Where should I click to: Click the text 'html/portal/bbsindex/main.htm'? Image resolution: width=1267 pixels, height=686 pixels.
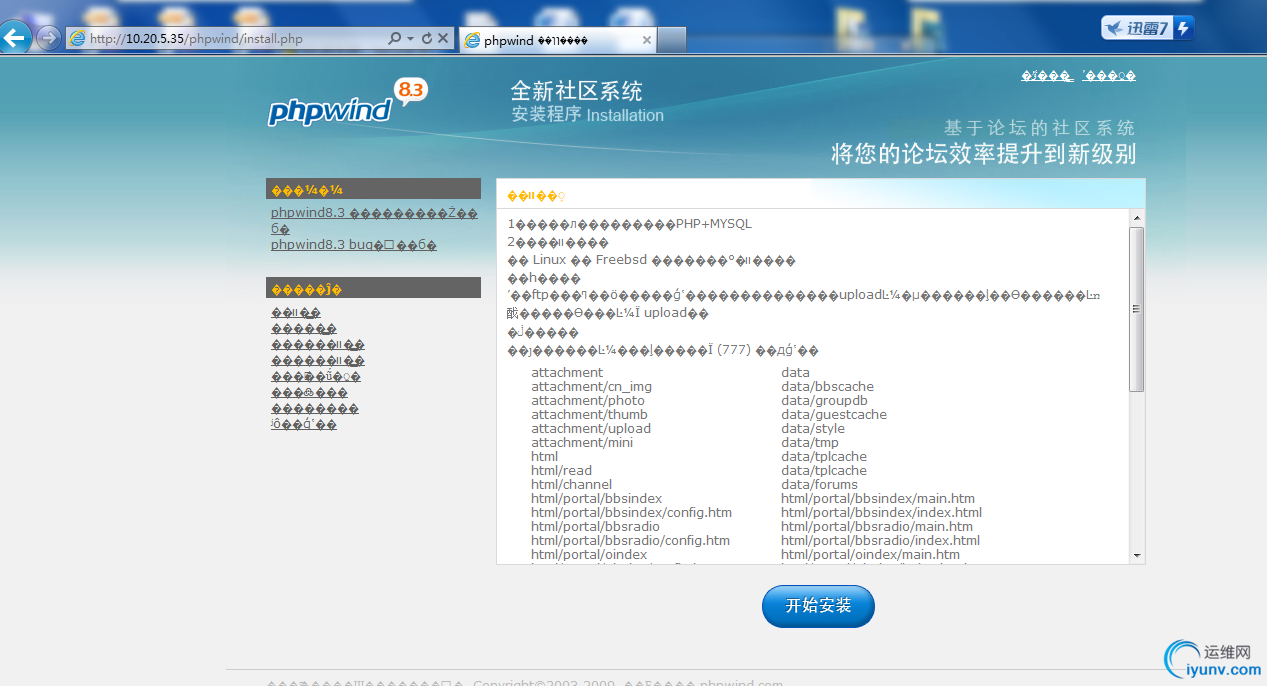(x=878, y=499)
